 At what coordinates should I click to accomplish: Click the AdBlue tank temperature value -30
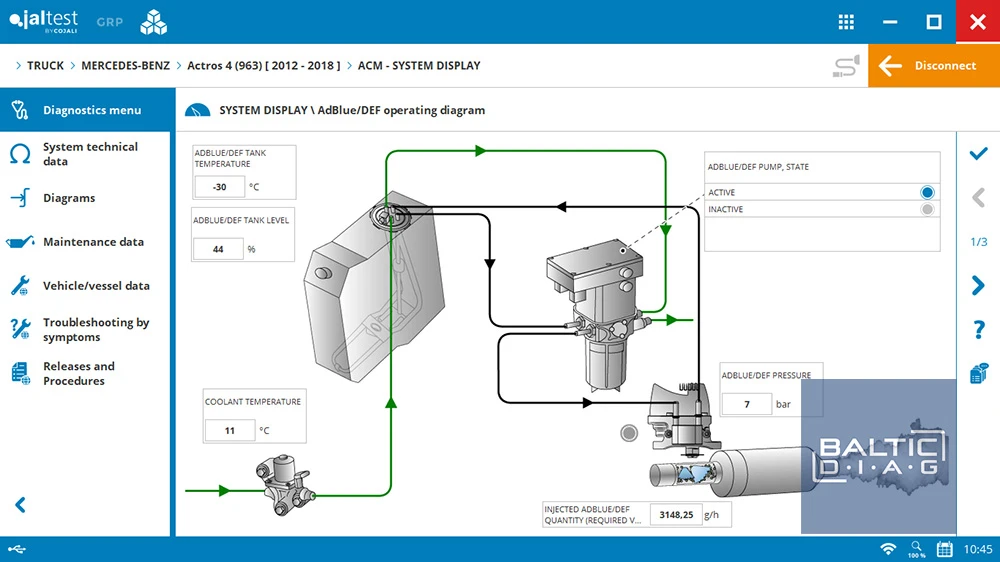pyautogui.click(x=219, y=187)
